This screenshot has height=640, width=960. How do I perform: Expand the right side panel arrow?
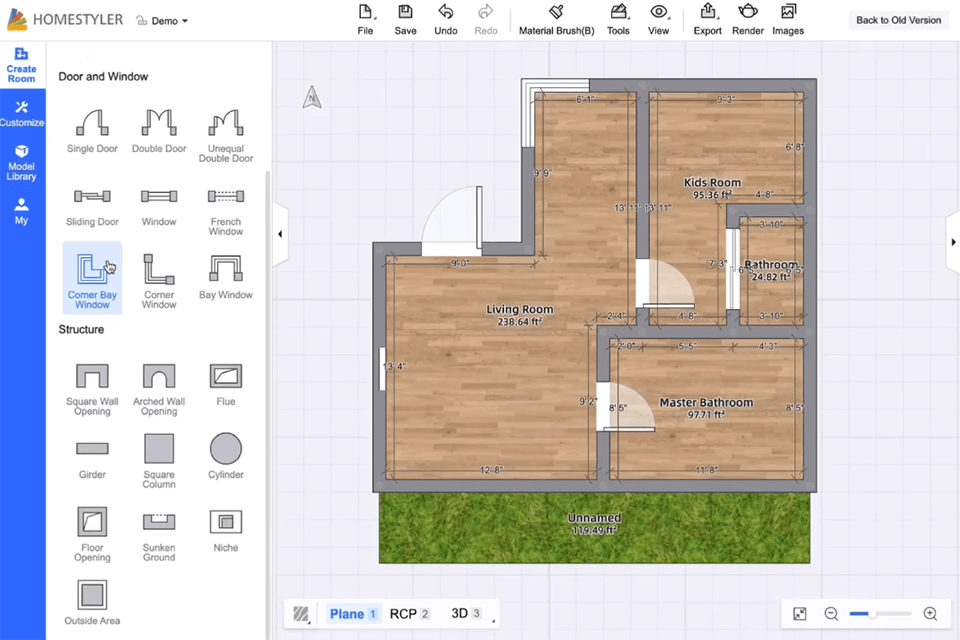tap(953, 242)
